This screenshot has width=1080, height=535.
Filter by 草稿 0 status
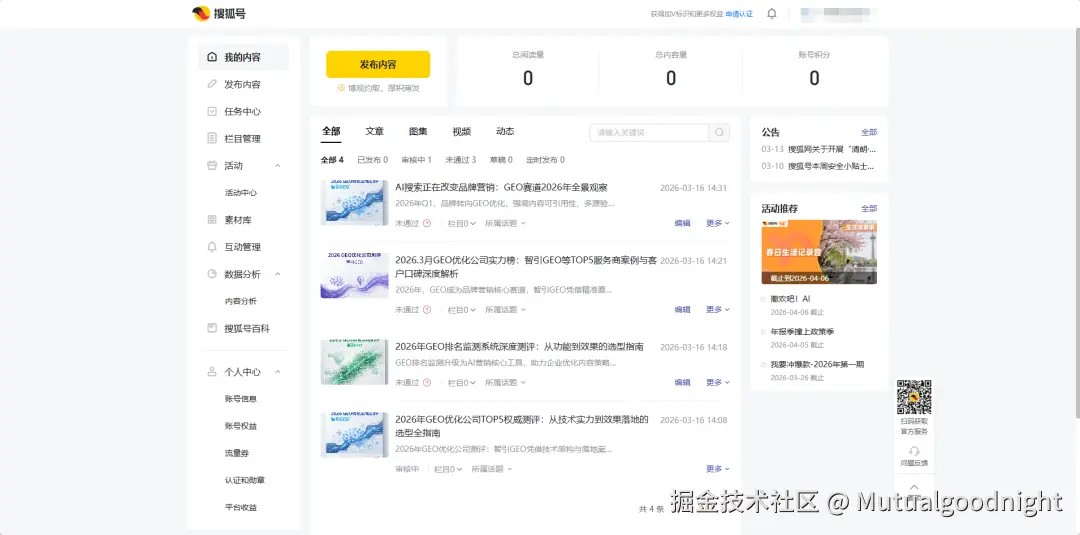501,160
